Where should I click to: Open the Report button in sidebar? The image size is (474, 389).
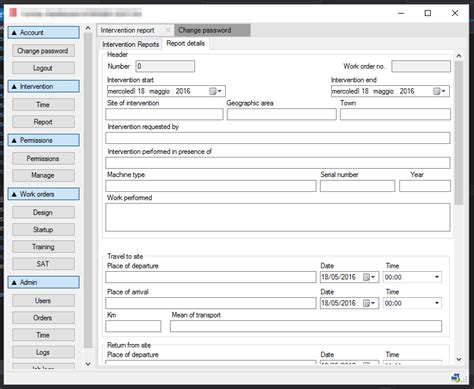[x=43, y=122]
